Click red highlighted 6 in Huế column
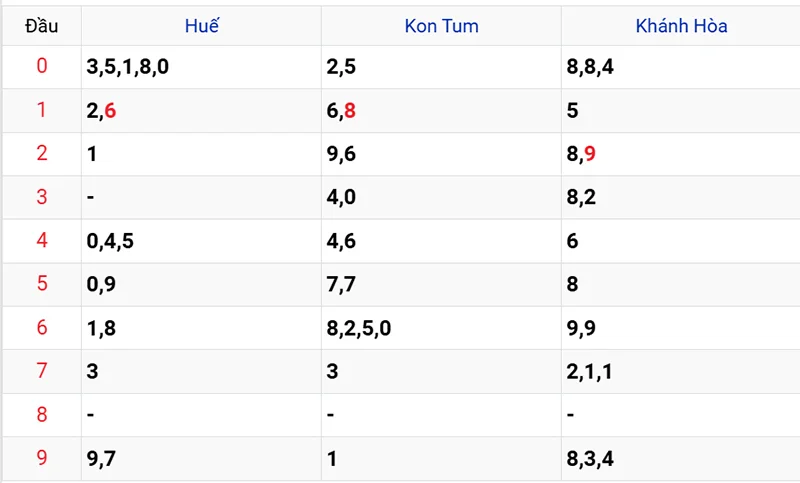 pyautogui.click(x=110, y=112)
